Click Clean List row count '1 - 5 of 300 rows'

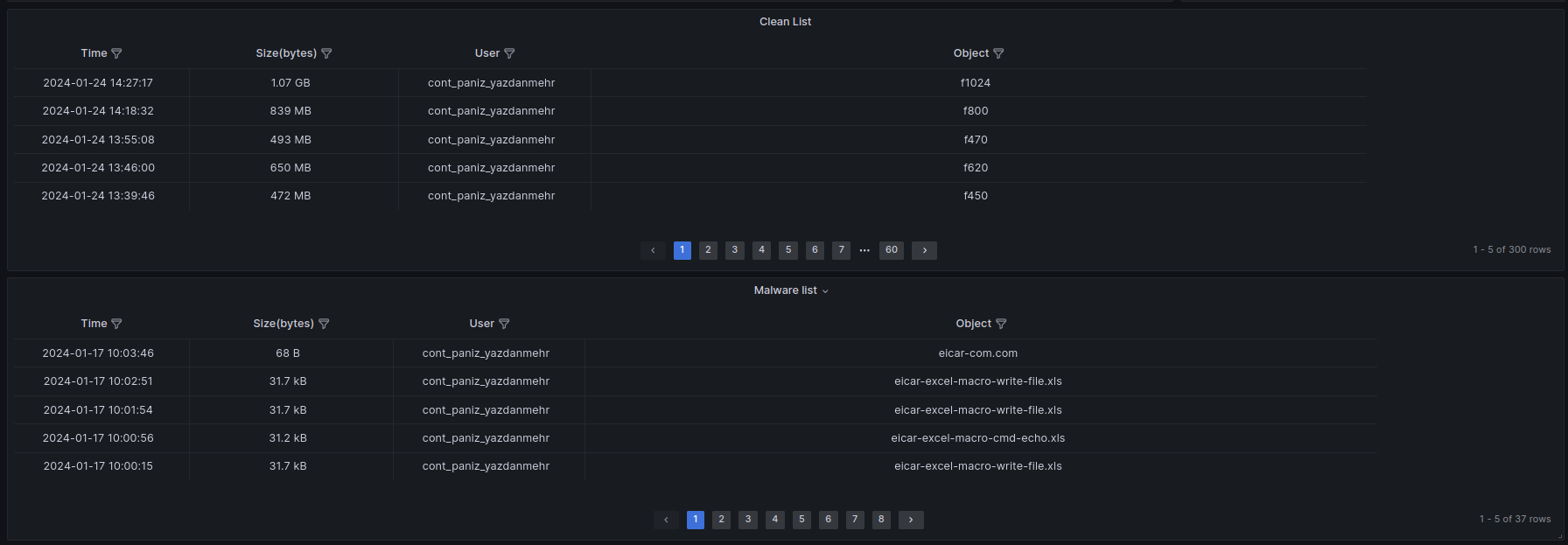click(x=1512, y=250)
